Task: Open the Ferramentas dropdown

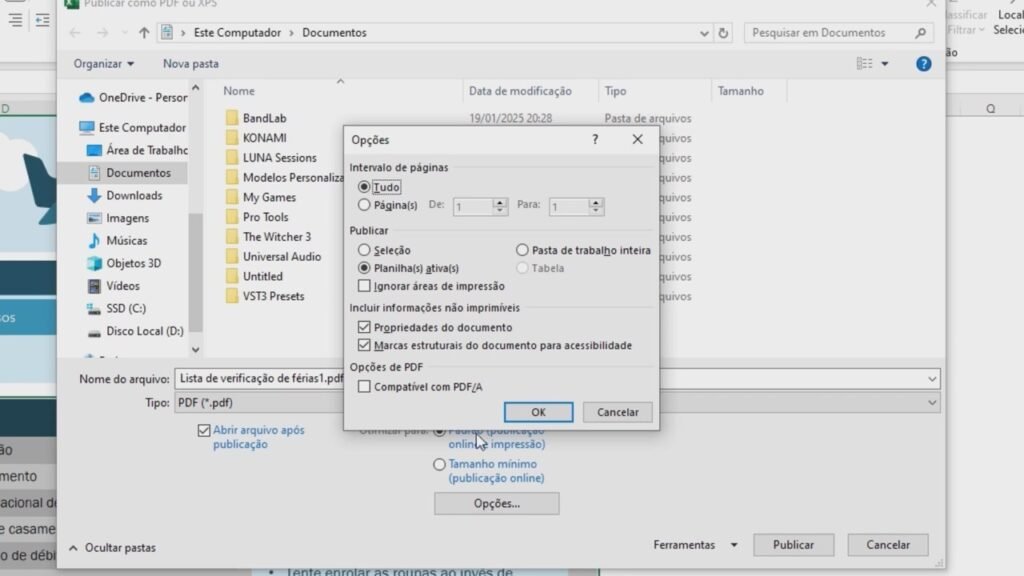Action: pos(695,545)
